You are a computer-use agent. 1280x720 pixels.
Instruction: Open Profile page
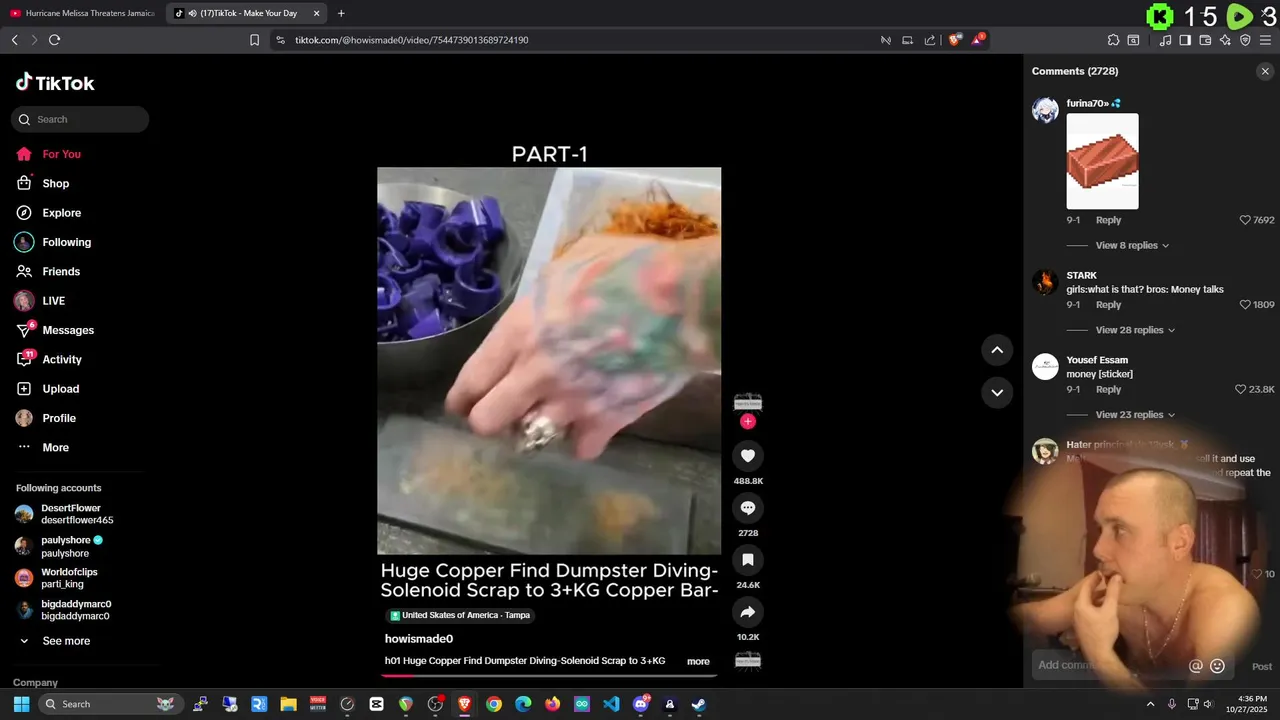point(59,418)
